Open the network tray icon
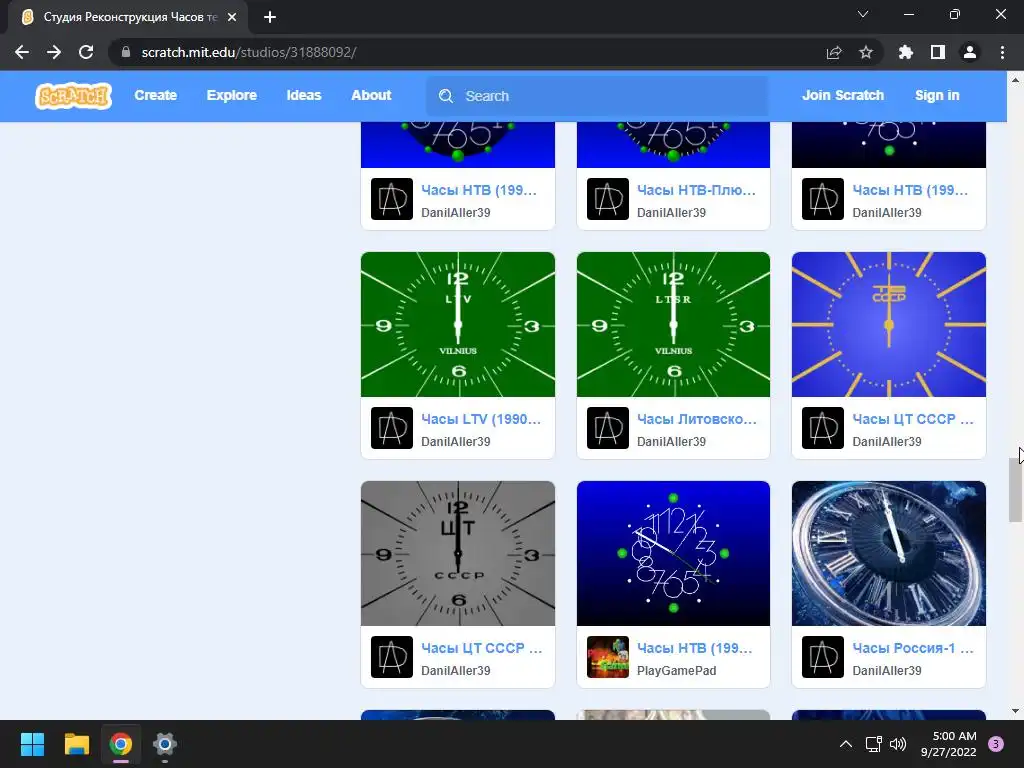The image size is (1024, 768). 873,744
